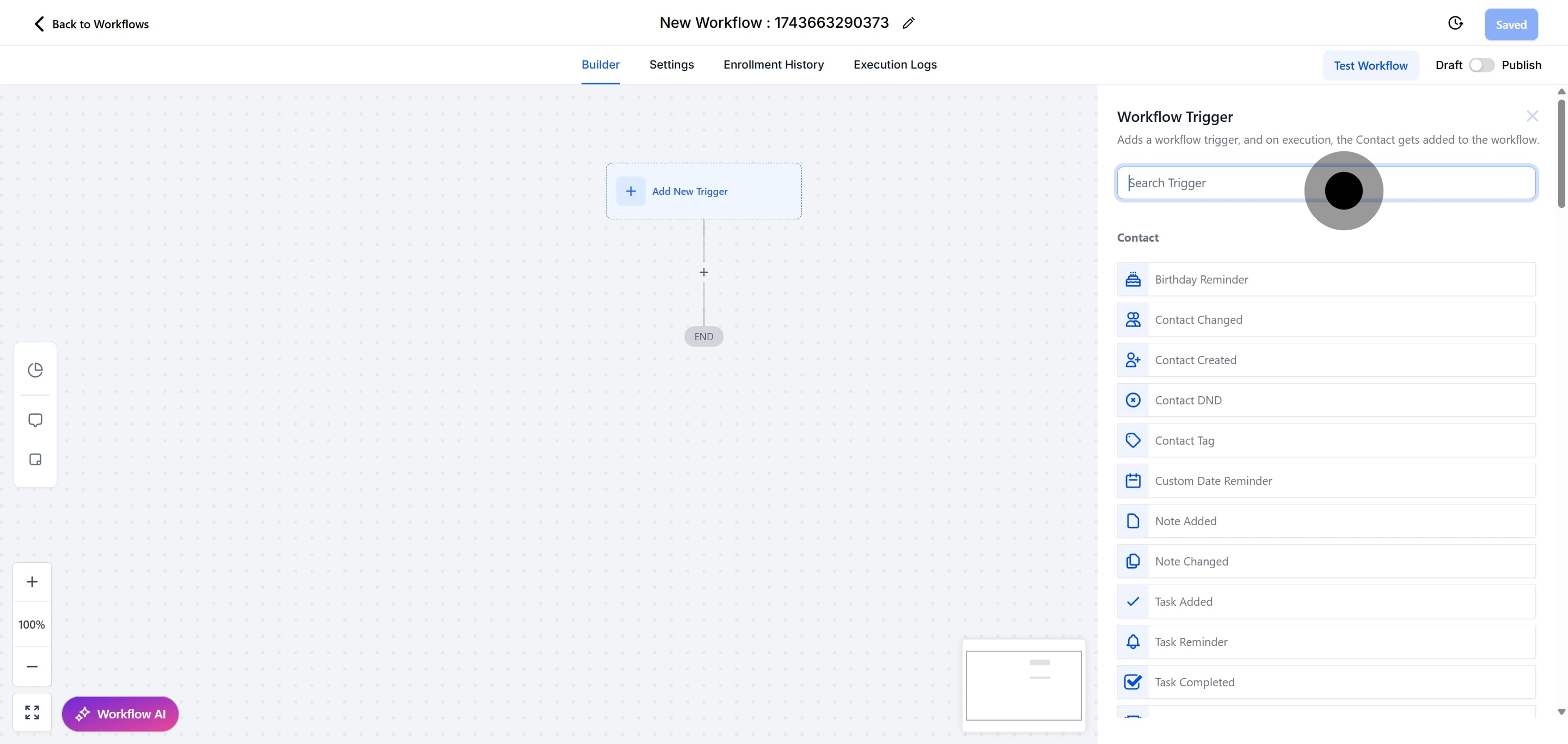
Task: Click plus to add action step
Action: [x=703, y=273]
